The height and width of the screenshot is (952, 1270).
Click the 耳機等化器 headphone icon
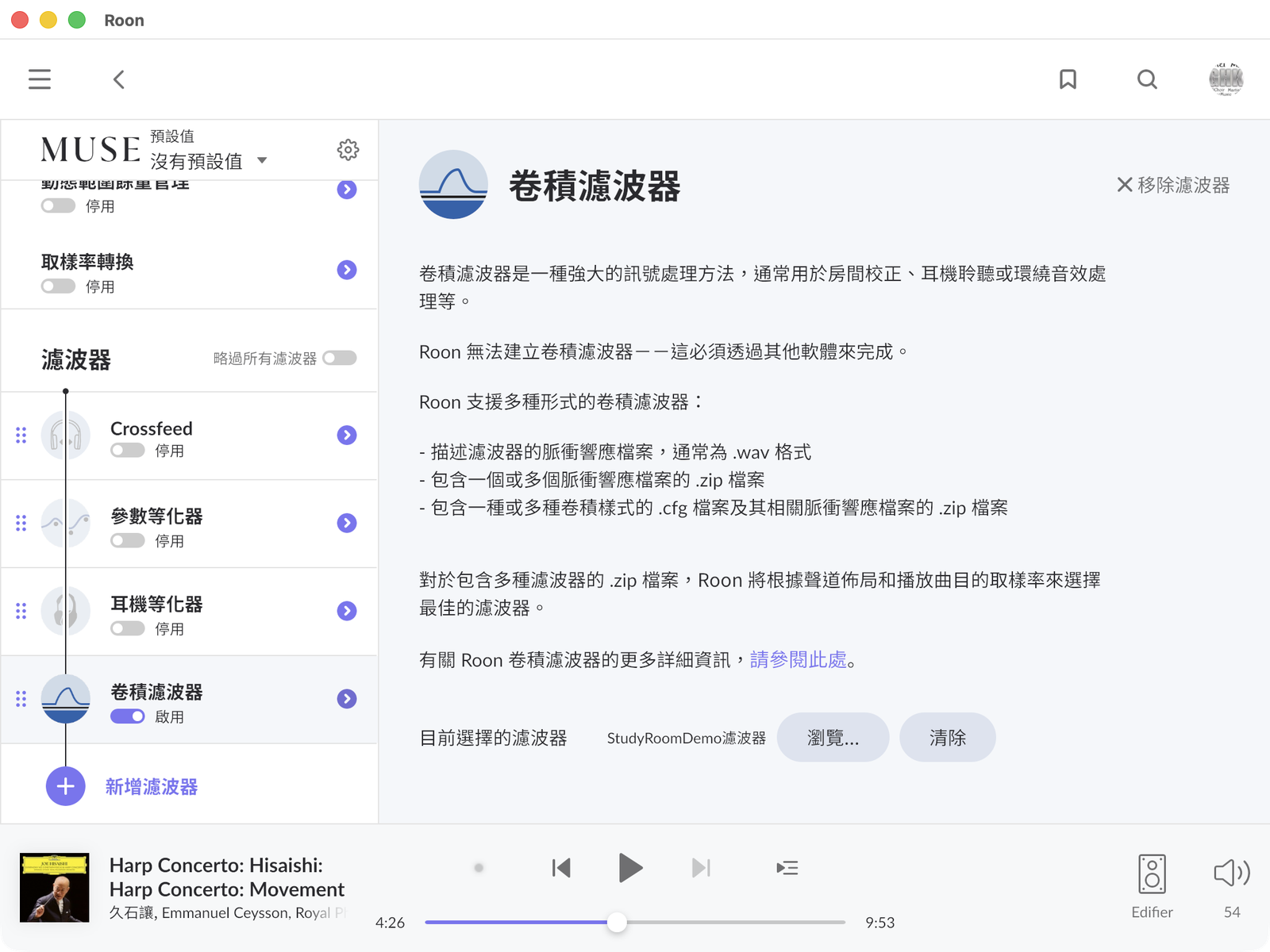pyautogui.click(x=66, y=611)
